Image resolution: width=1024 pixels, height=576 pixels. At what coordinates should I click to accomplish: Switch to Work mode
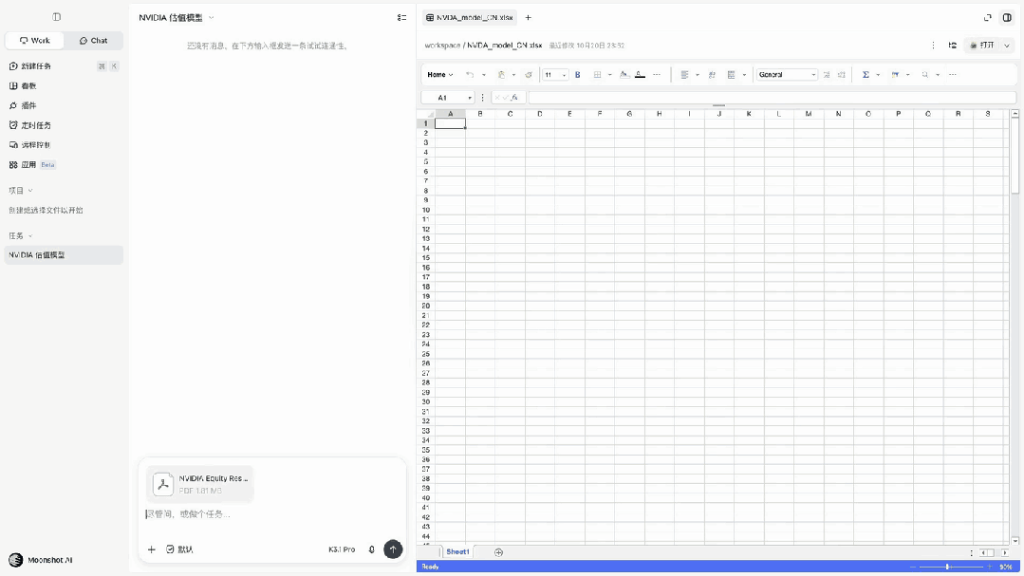point(35,40)
